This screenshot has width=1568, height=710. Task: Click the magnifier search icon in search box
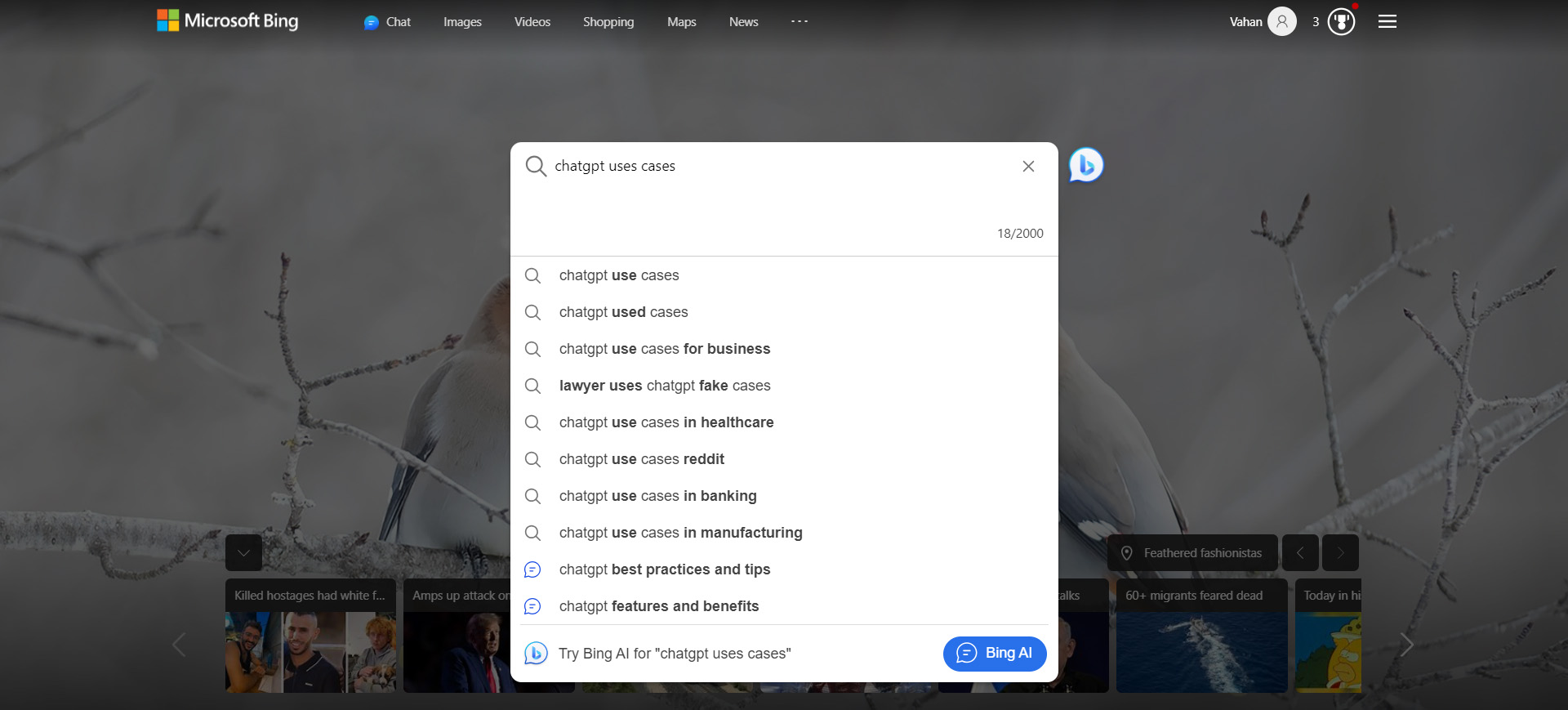pos(536,167)
